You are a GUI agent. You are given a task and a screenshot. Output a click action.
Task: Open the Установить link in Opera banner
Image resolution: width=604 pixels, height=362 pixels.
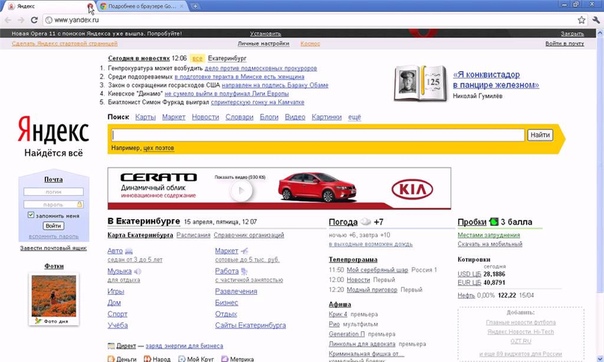[x=265, y=34]
